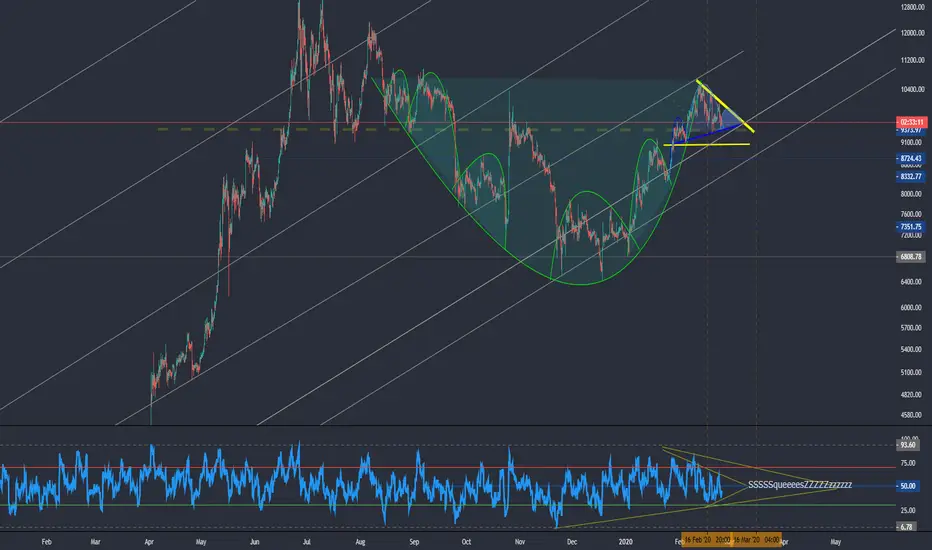Click the 25.00 indicator scale value

[x=908, y=510]
